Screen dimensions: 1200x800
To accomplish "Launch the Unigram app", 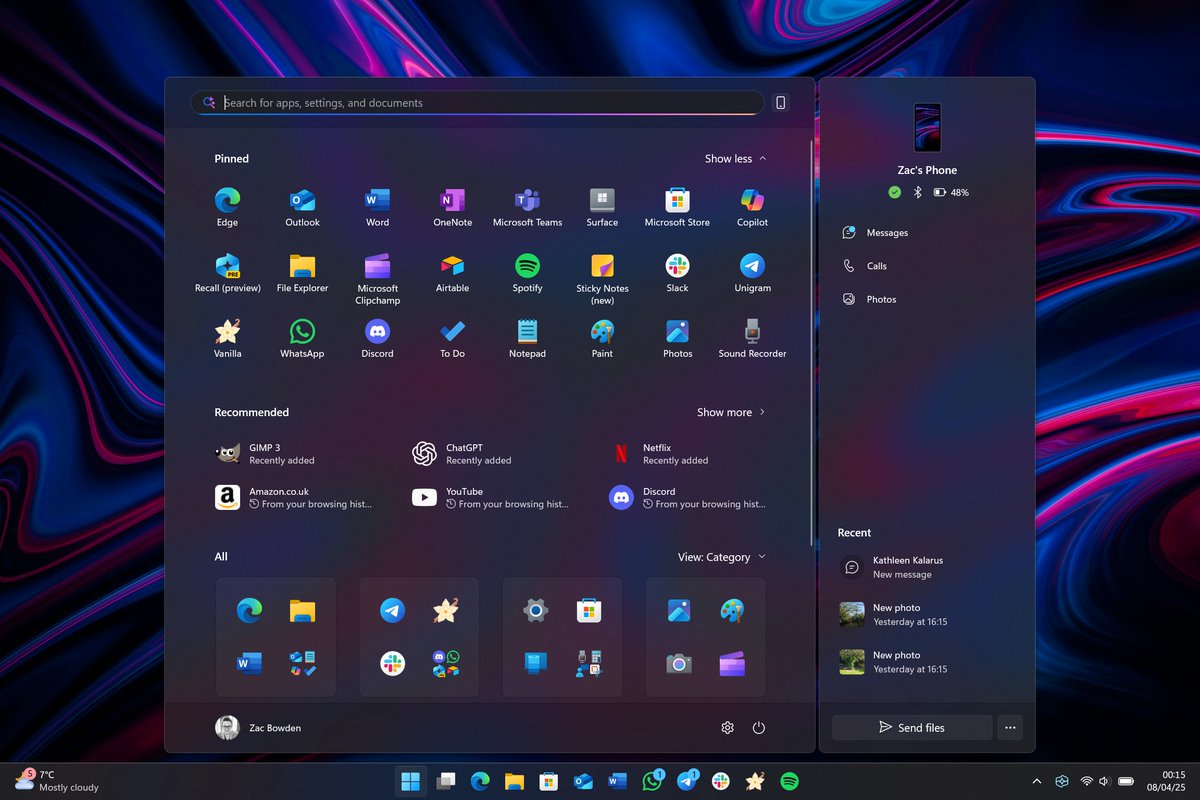I will point(752,273).
